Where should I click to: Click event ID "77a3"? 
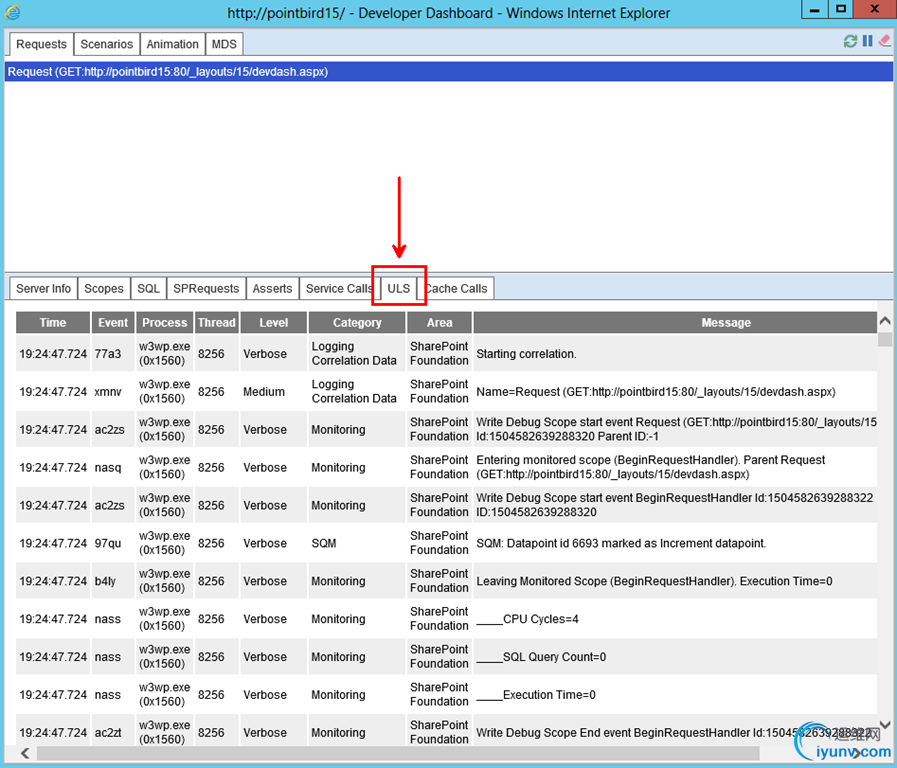coord(108,354)
